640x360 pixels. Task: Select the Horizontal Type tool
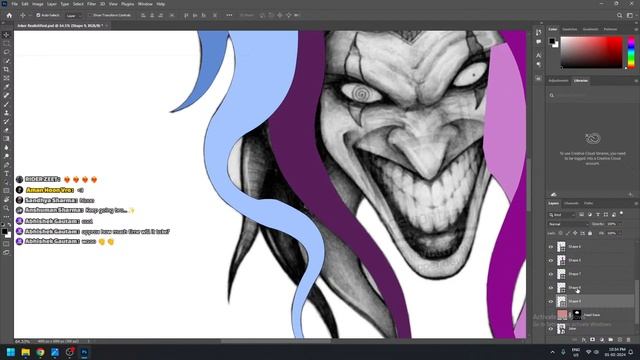6,173
